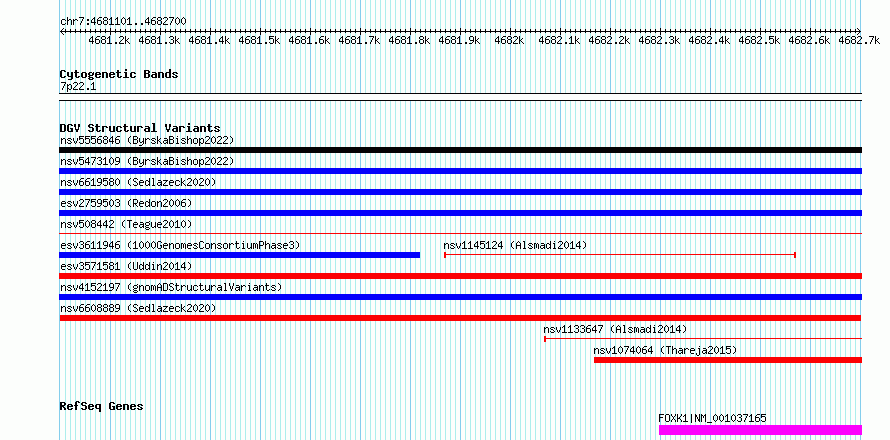Open nsv4152197 (gnomADStructuralVariants) label
890x440 pixels.
click(x=171, y=287)
